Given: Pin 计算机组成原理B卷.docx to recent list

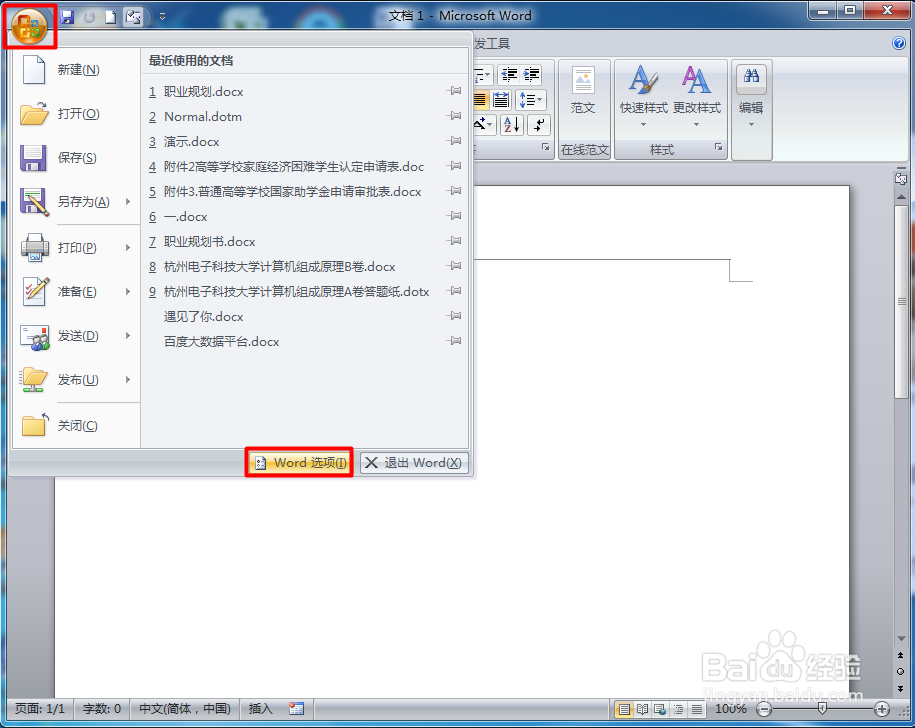Looking at the screenshot, I should (x=454, y=266).
